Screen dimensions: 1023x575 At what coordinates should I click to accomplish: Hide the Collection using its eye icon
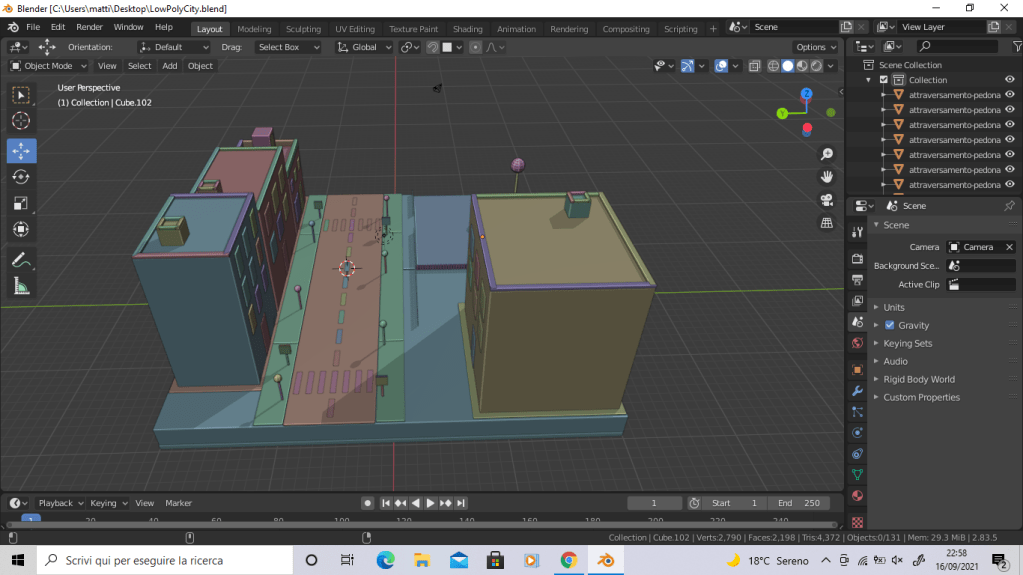(x=1010, y=80)
